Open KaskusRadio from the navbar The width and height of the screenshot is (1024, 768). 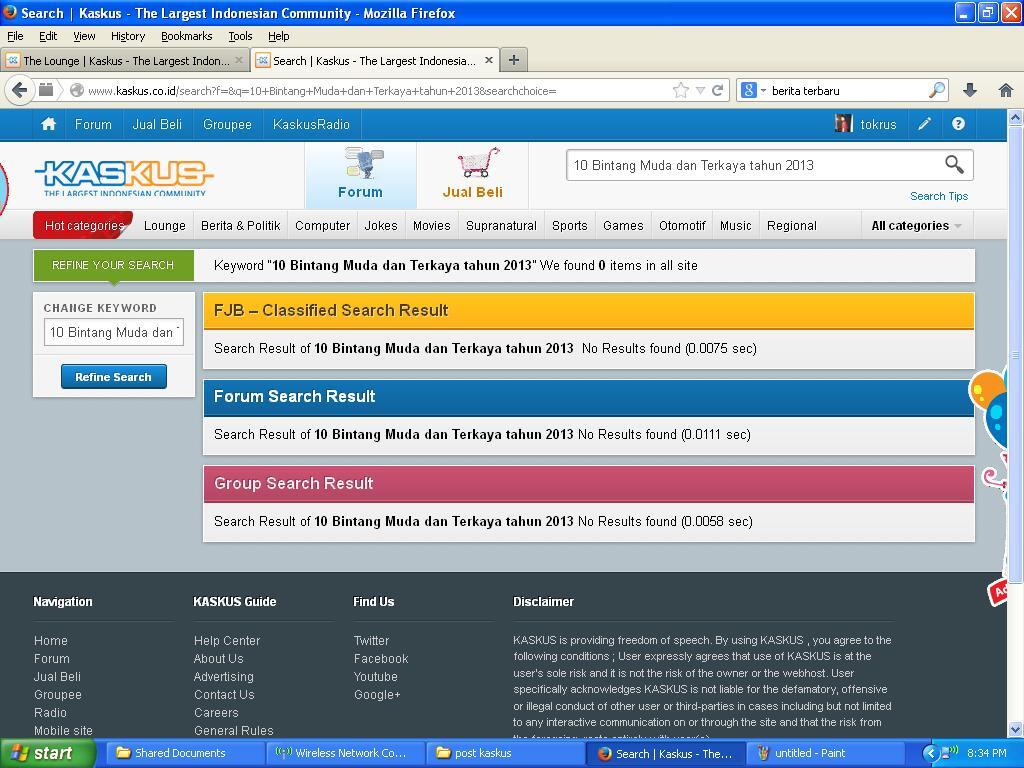point(312,124)
